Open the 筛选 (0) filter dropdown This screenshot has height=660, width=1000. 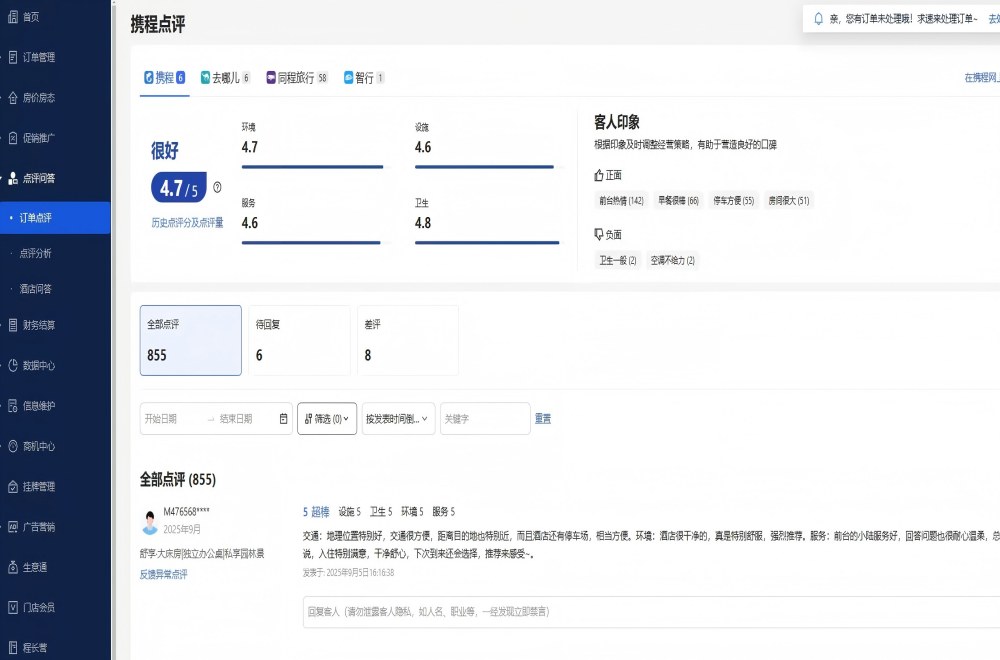click(x=327, y=418)
